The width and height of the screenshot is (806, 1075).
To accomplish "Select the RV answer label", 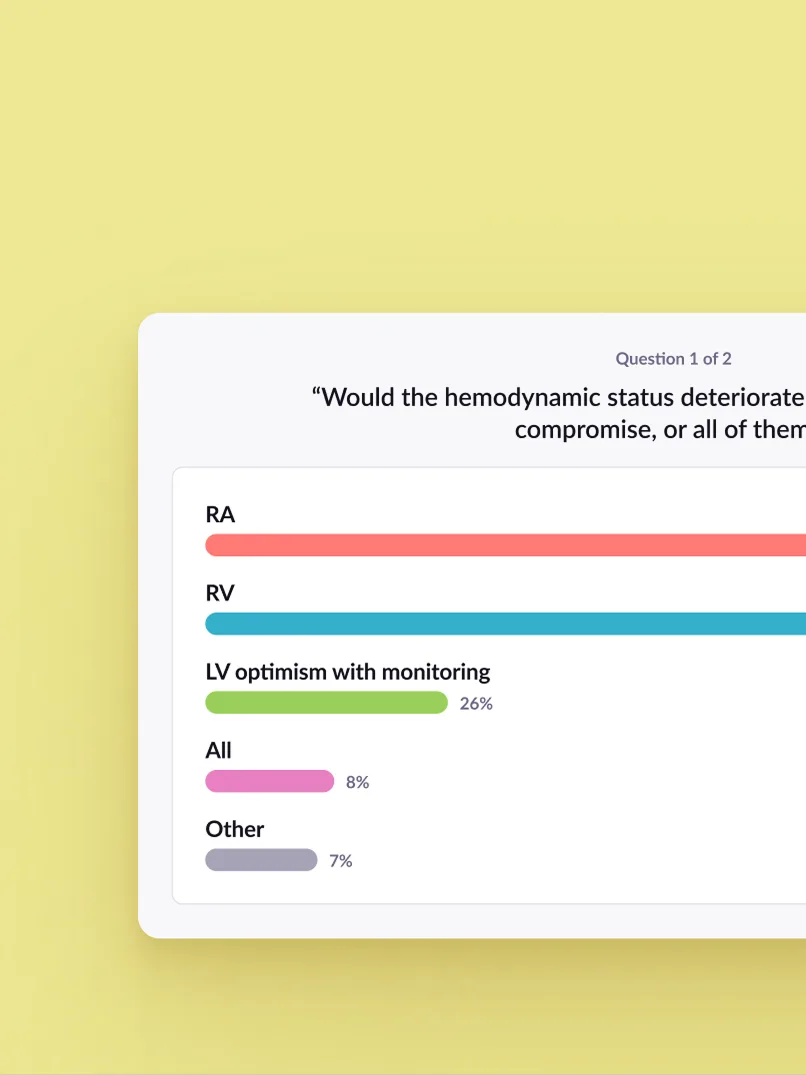I will [x=220, y=593].
